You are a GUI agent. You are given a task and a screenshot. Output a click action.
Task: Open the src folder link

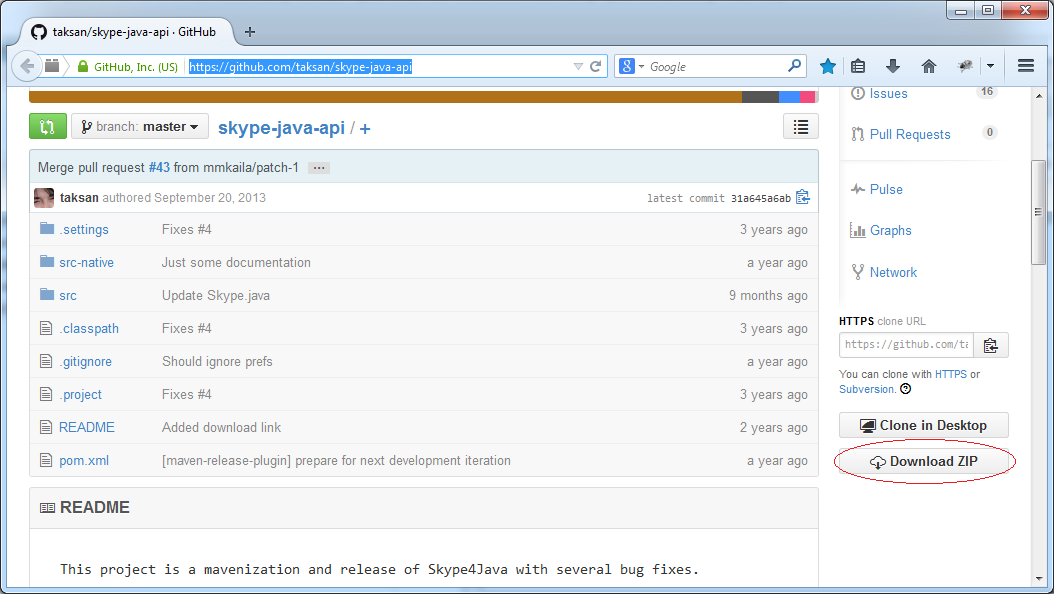[68, 296]
